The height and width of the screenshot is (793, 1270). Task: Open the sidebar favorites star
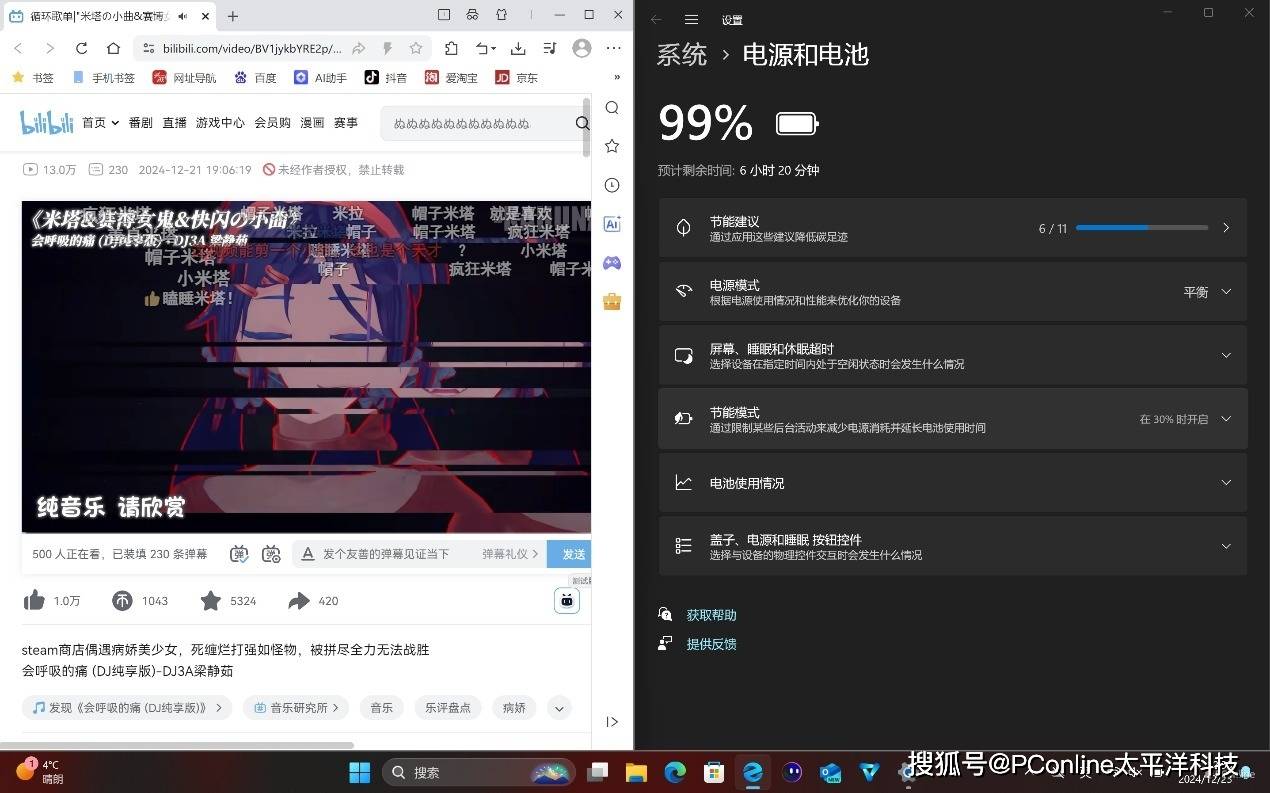tap(612, 146)
